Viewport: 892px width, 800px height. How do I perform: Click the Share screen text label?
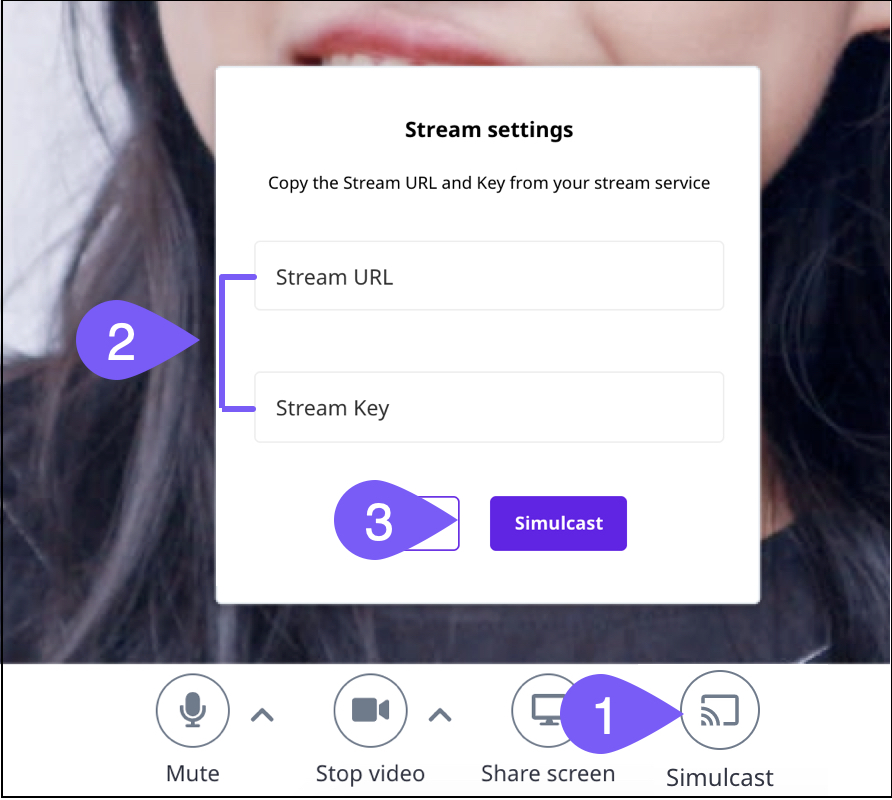[548, 773]
